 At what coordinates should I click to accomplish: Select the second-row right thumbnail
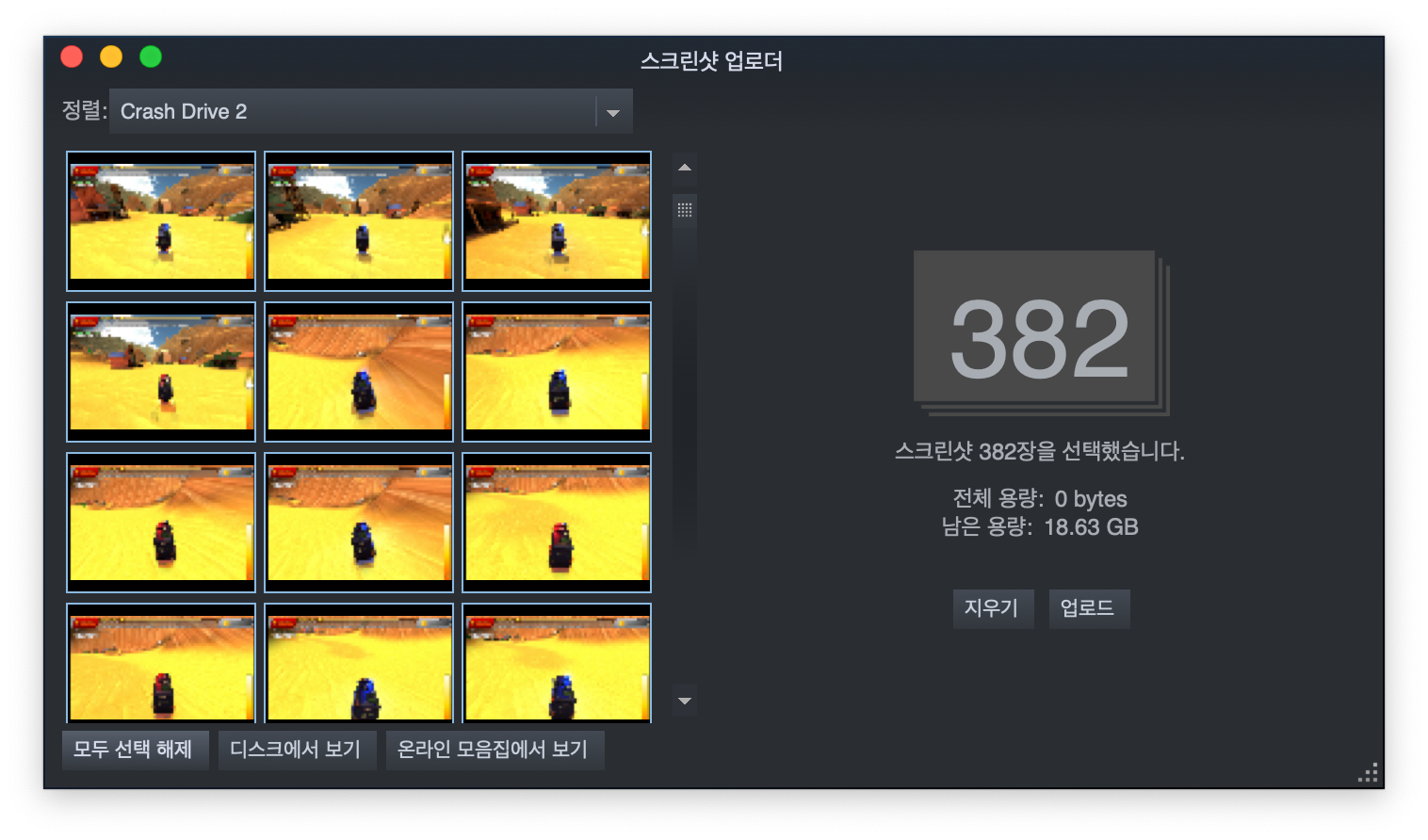[x=557, y=372]
